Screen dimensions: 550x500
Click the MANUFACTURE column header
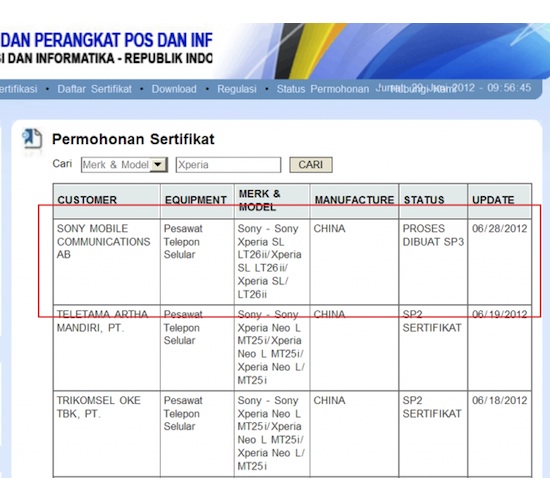354,200
